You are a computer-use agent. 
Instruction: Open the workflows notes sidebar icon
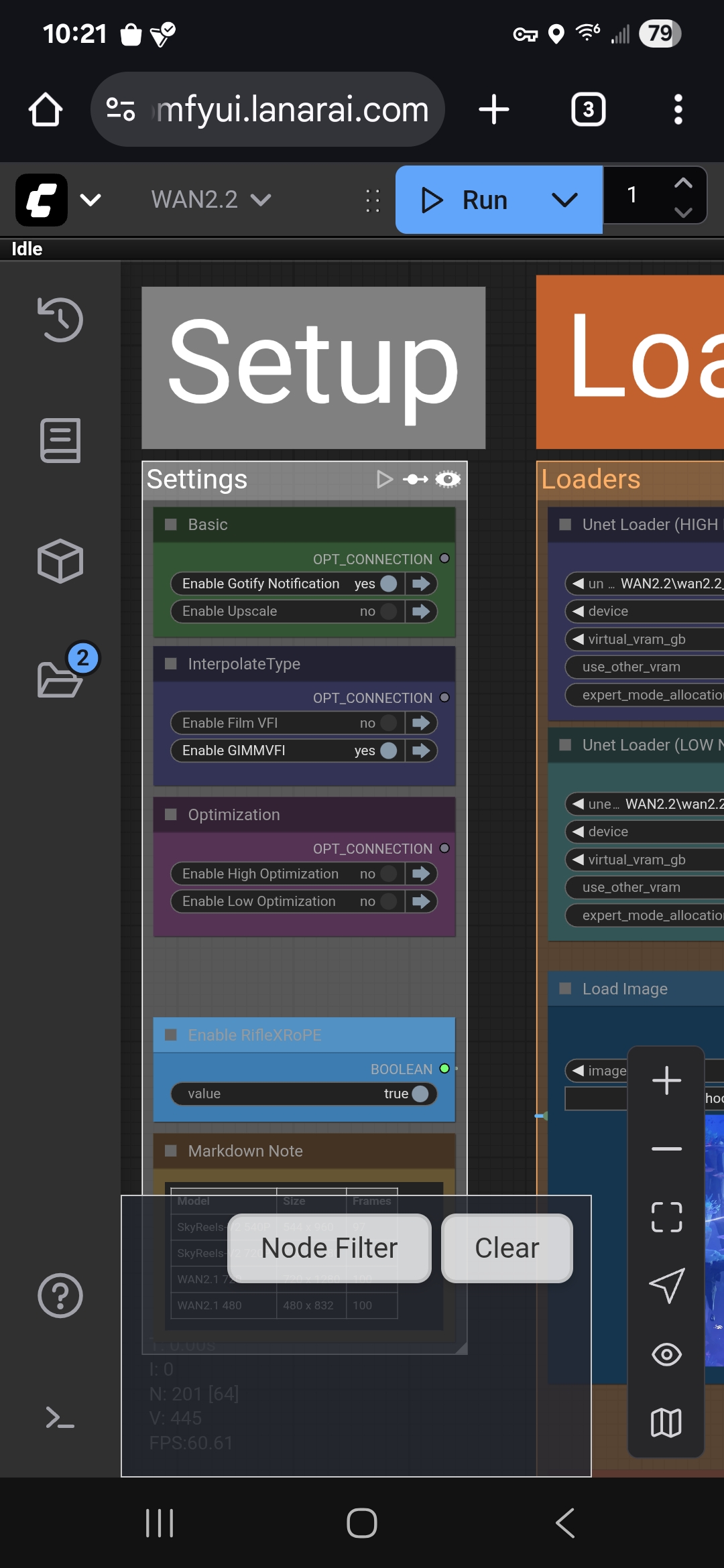point(60,440)
